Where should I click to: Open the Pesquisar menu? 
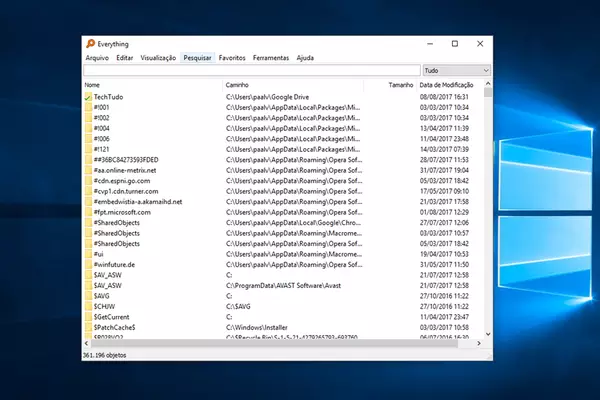[197, 58]
